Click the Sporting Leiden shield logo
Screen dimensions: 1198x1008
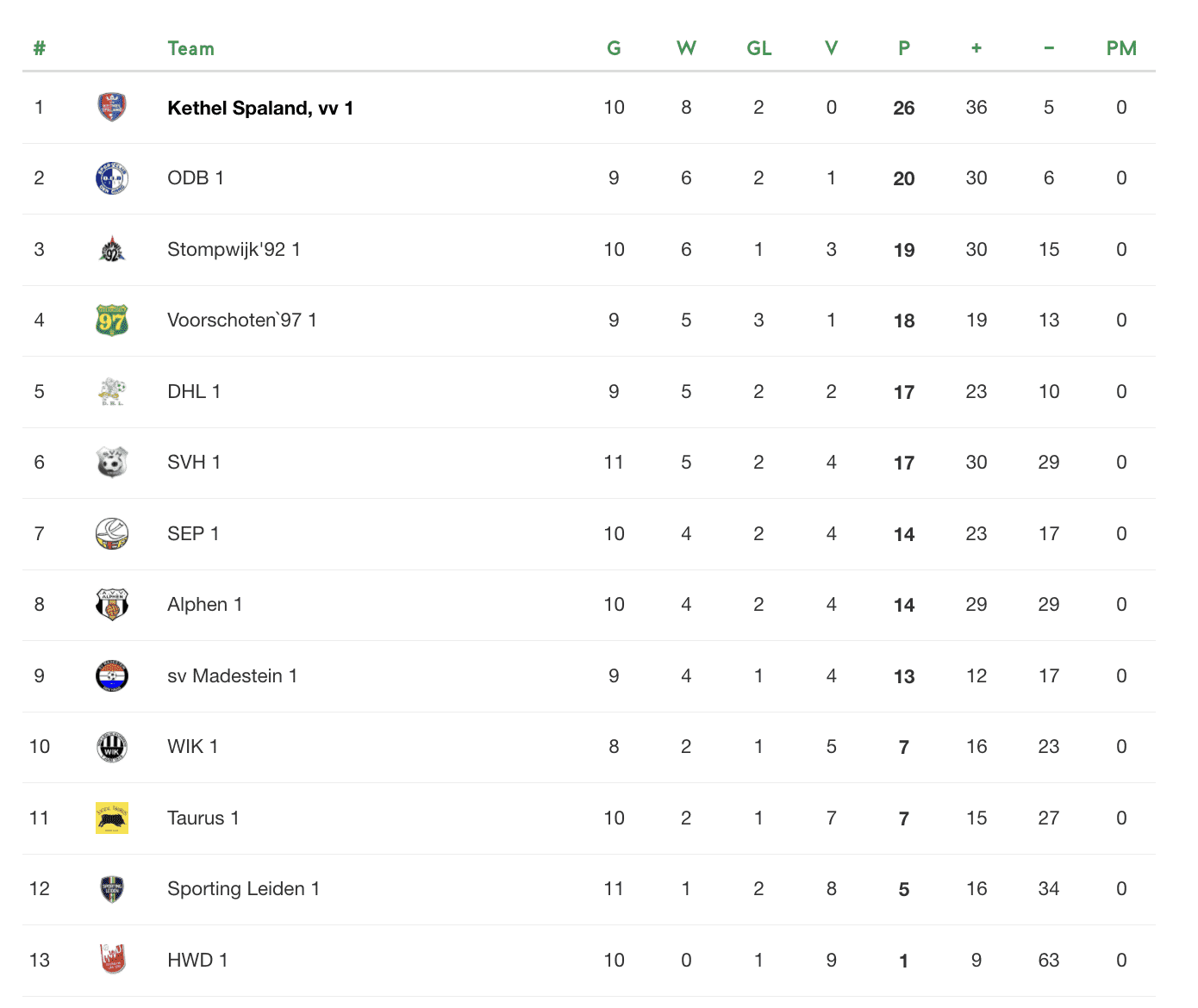click(x=112, y=889)
